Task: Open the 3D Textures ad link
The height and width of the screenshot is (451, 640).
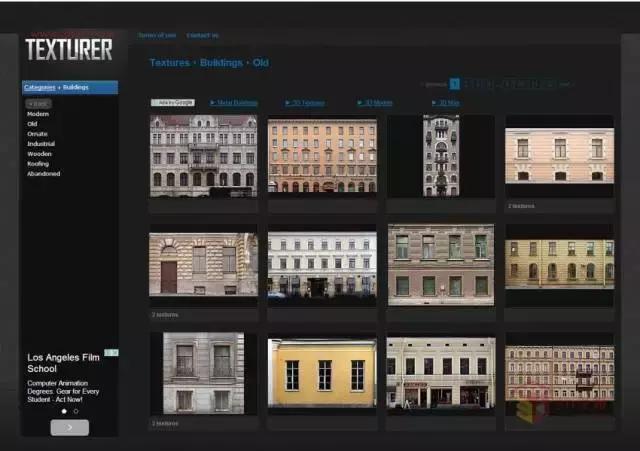Action: [x=305, y=103]
